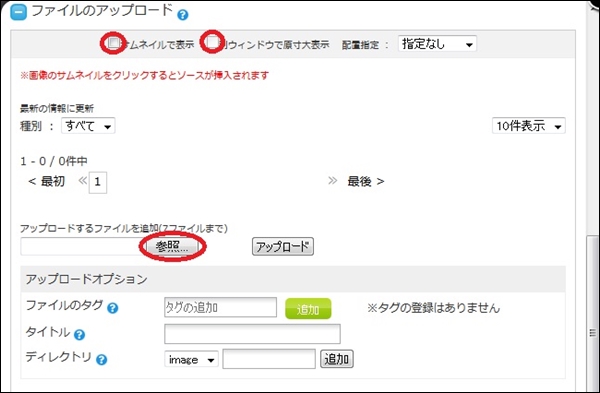Tick the 別ウィンドウで原寸大表示 checkbox
The image size is (600, 393).
[x=213, y=41]
